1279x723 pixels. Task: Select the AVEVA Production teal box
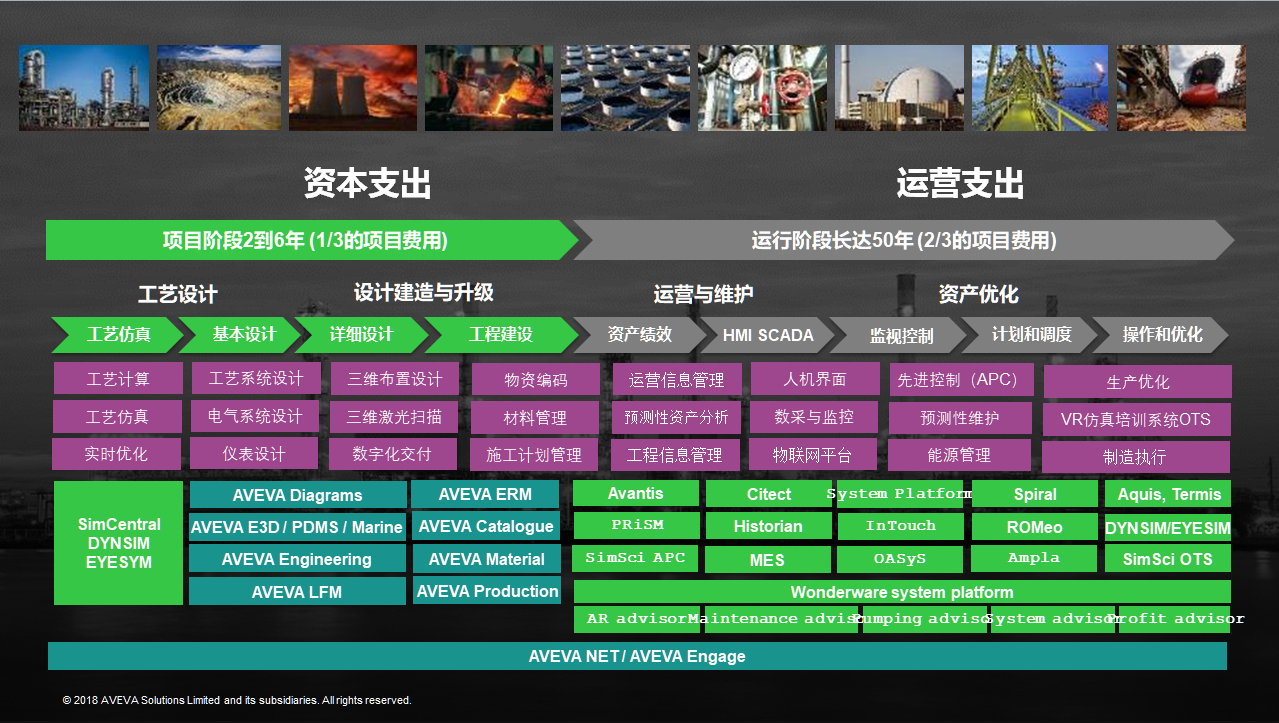(486, 591)
